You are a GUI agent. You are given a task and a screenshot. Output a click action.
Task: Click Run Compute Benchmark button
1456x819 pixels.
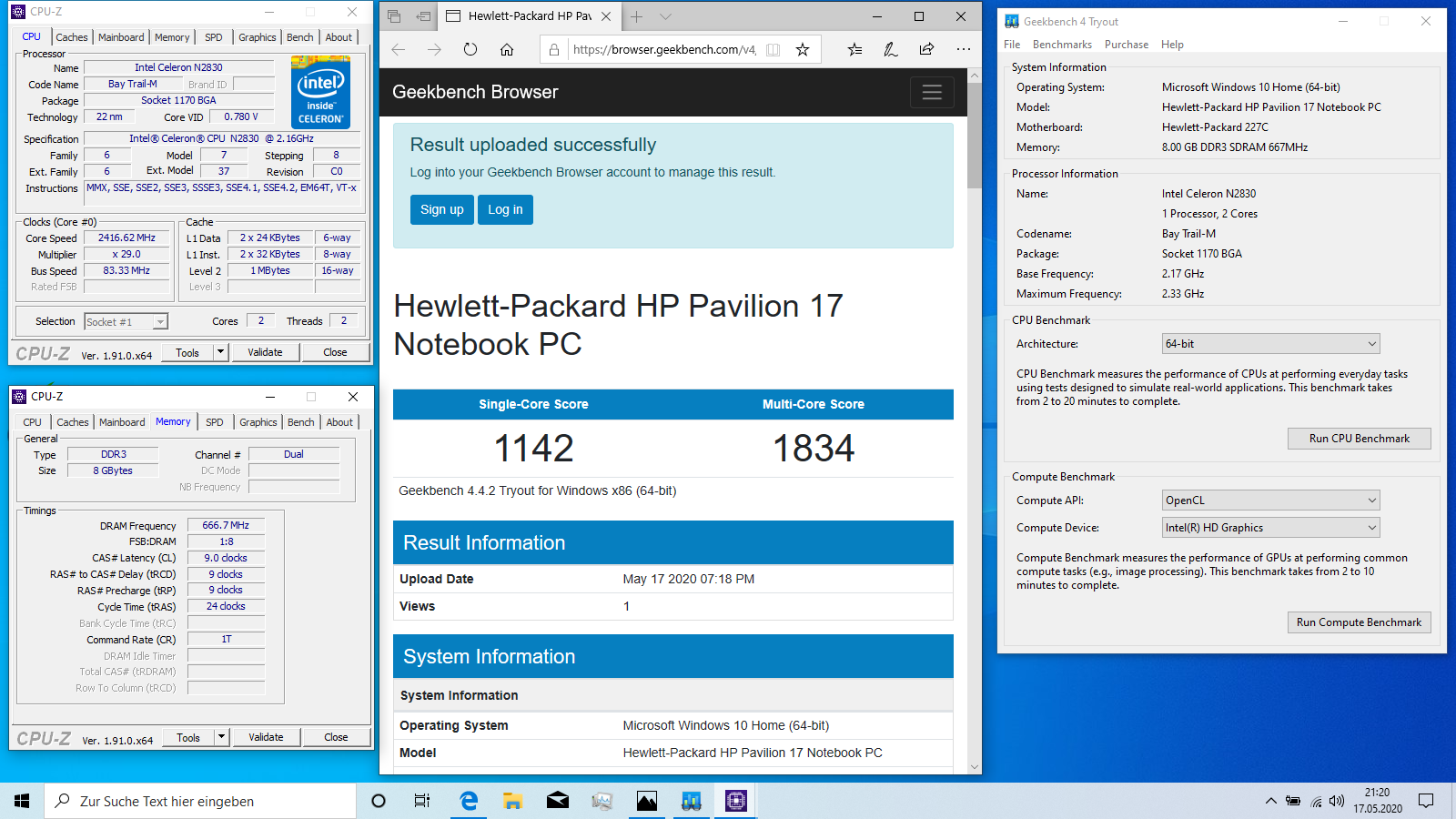pos(1360,622)
